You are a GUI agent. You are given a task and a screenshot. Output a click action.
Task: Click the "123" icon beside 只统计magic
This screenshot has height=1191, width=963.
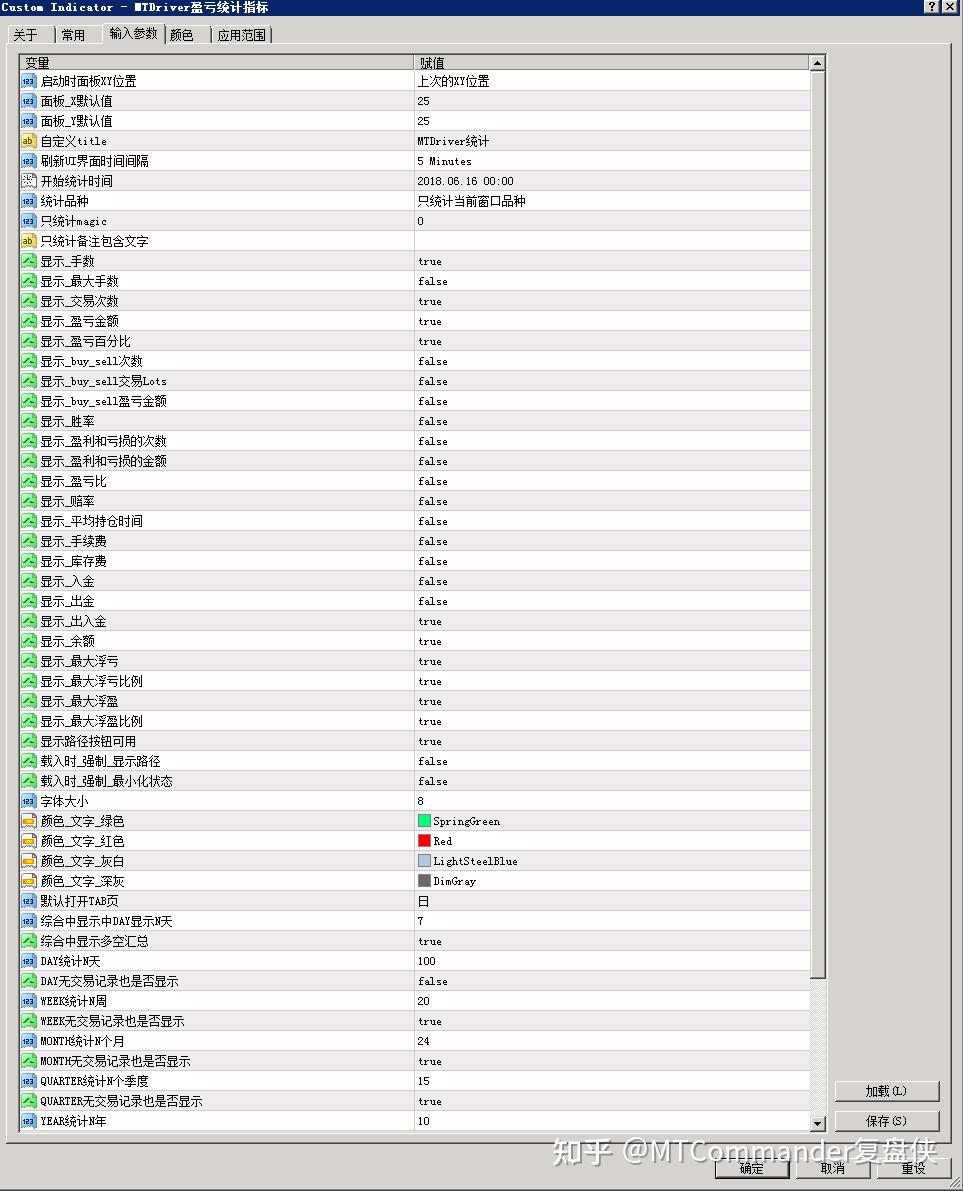tap(27, 221)
